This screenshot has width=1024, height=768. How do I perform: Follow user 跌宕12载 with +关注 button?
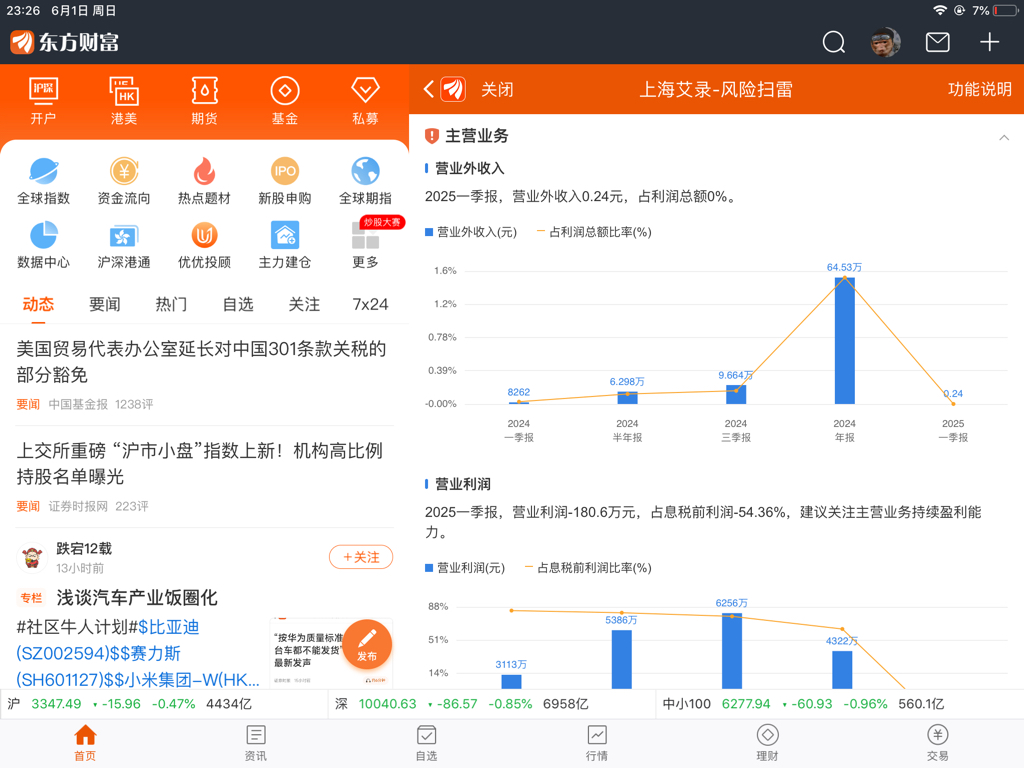coord(361,557)
